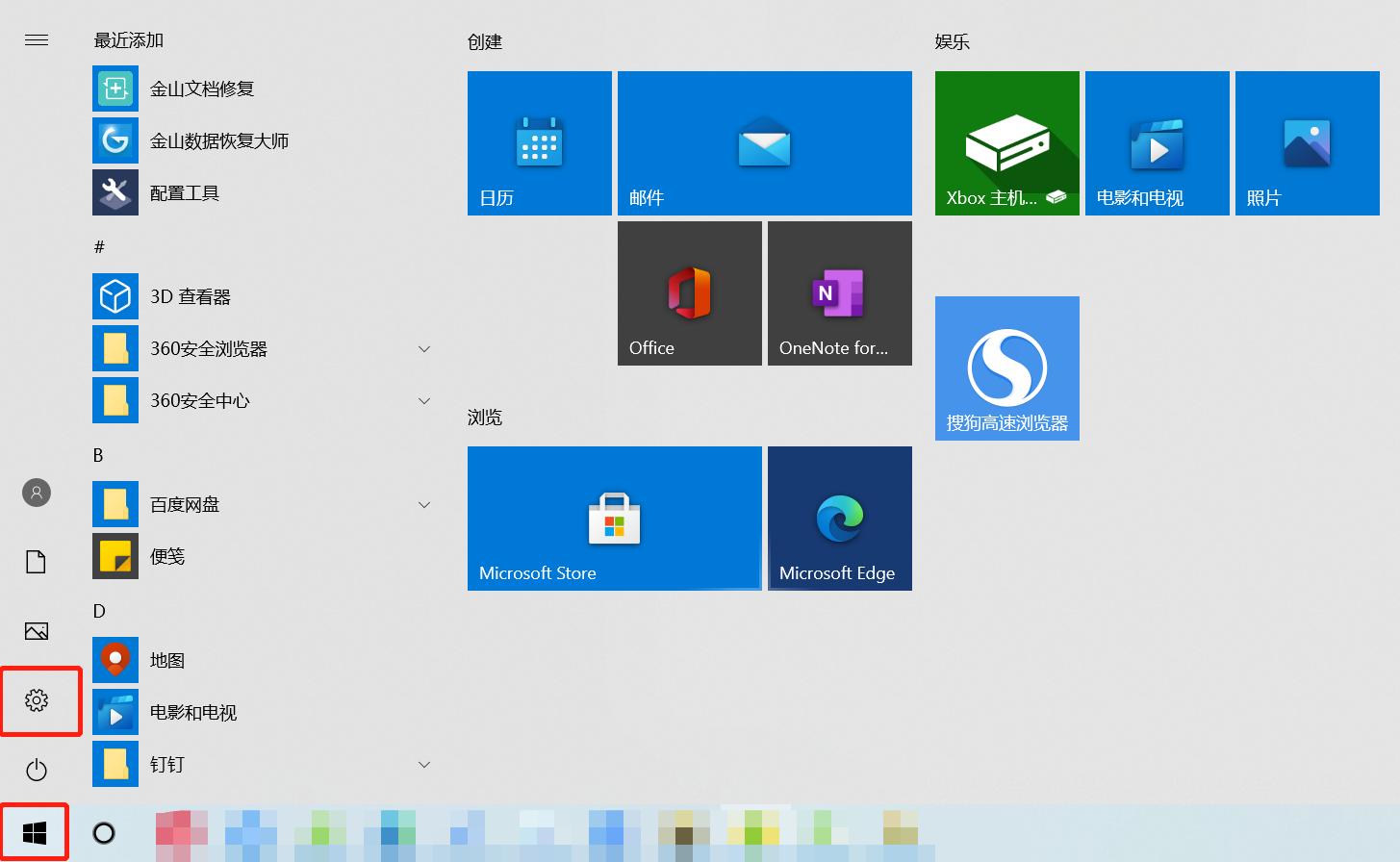Click the user account icon in sidebar

point(36,492)
